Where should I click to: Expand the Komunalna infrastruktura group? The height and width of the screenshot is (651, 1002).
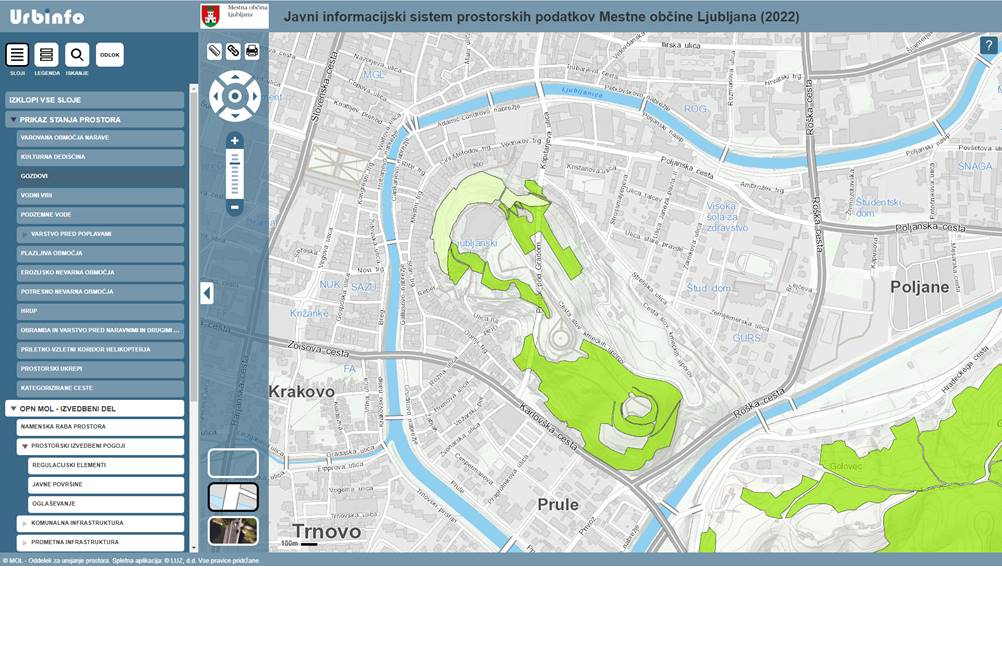click(x=25, y=523)
